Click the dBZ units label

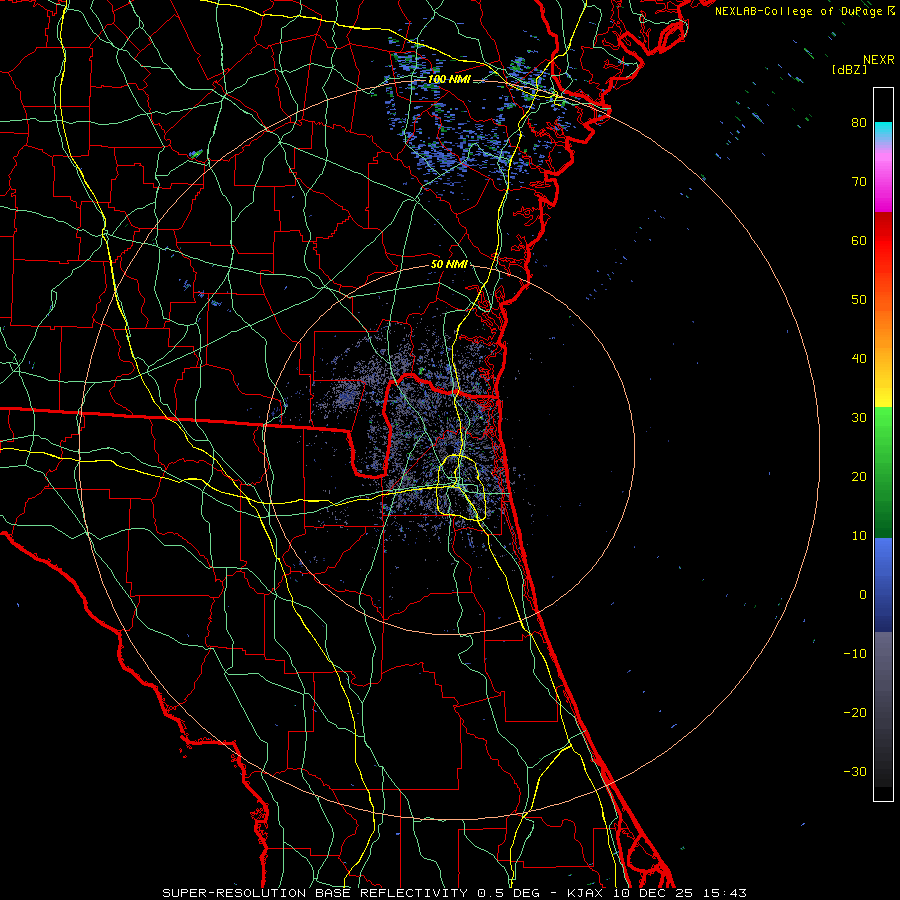pos(849,70)
